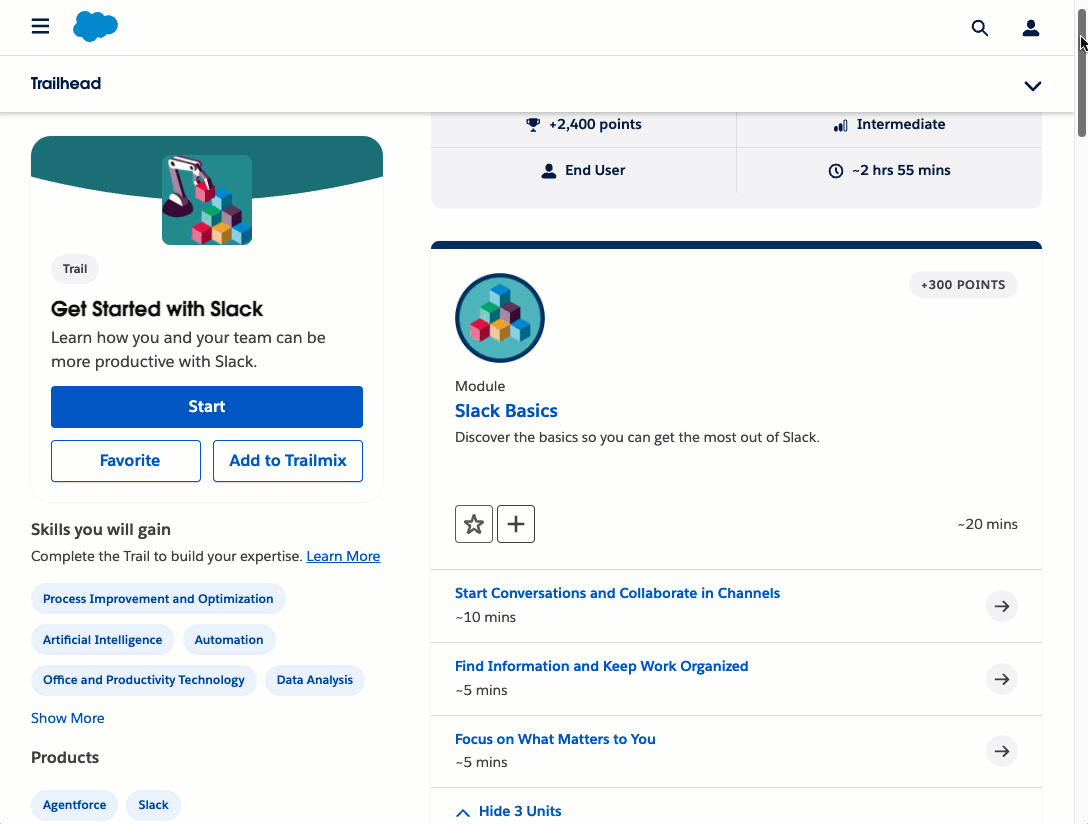1088x824 pixels.
Task: Open the user profile icon
Action: [1030, 28]
